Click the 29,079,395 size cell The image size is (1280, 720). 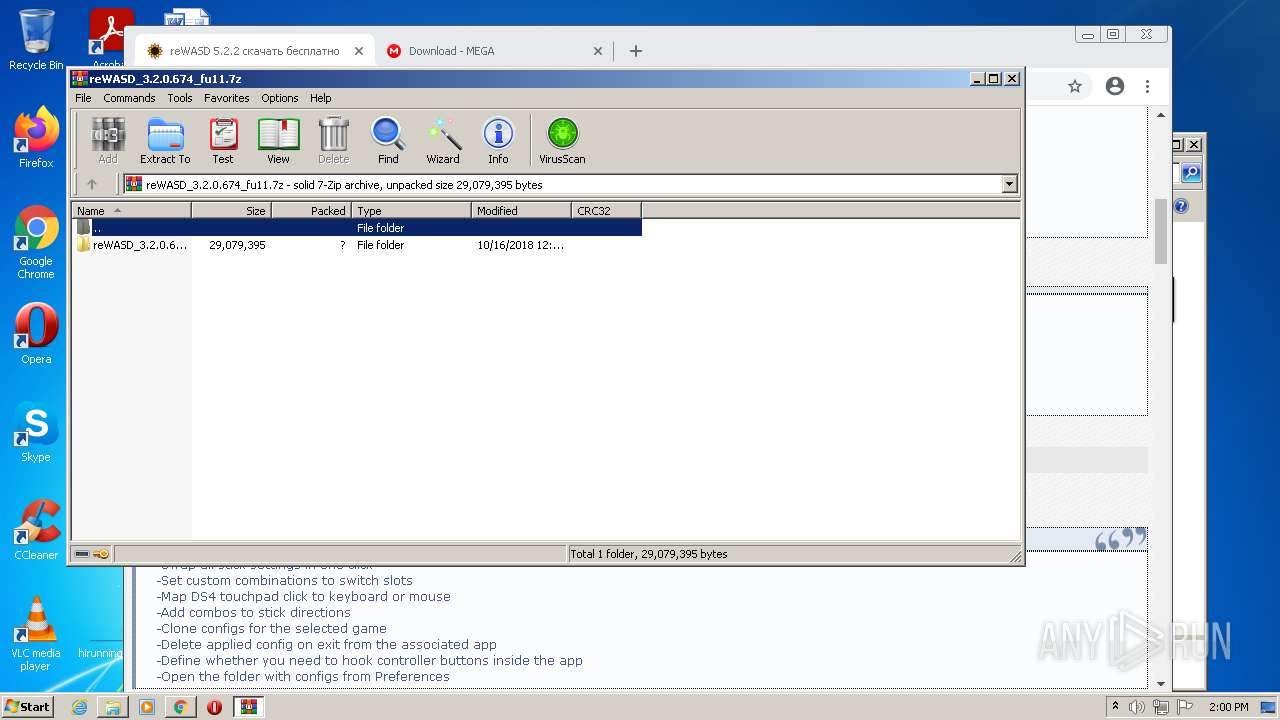(x=237, y=245)
